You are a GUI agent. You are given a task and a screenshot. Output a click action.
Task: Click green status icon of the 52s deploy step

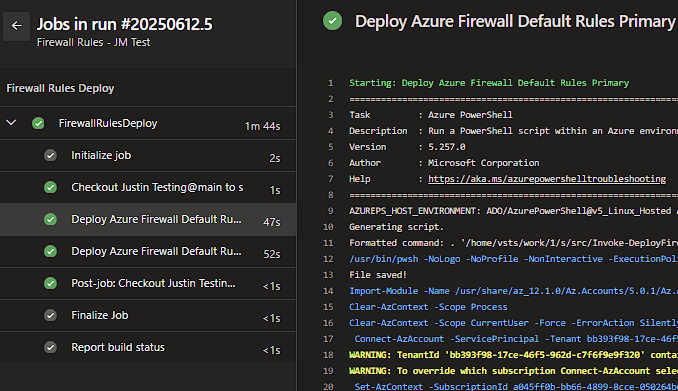50,251
